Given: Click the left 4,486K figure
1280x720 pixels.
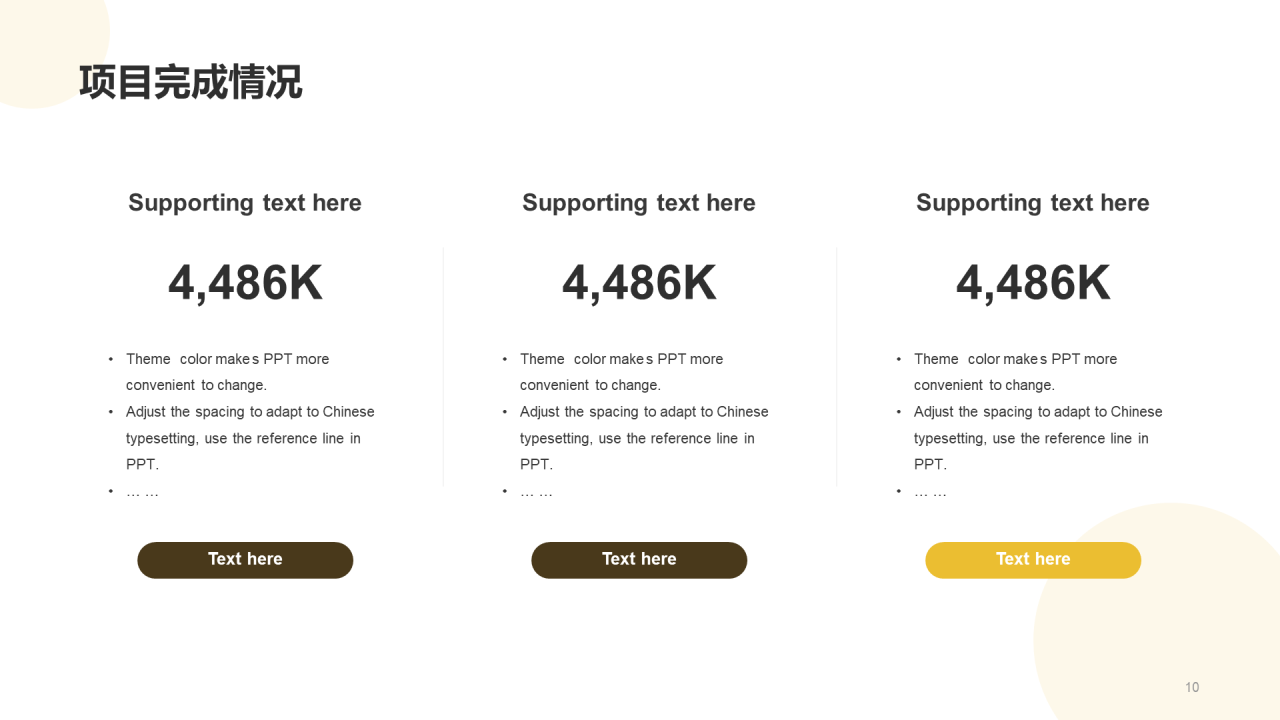Looking at the screenshot, I should 245,283.
